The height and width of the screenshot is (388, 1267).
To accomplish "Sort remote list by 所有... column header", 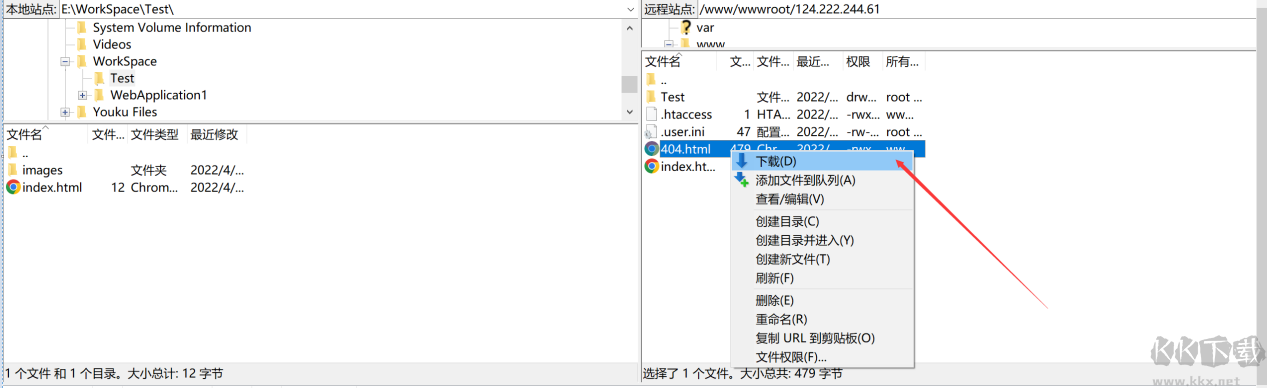I will (x=903, y=62).
